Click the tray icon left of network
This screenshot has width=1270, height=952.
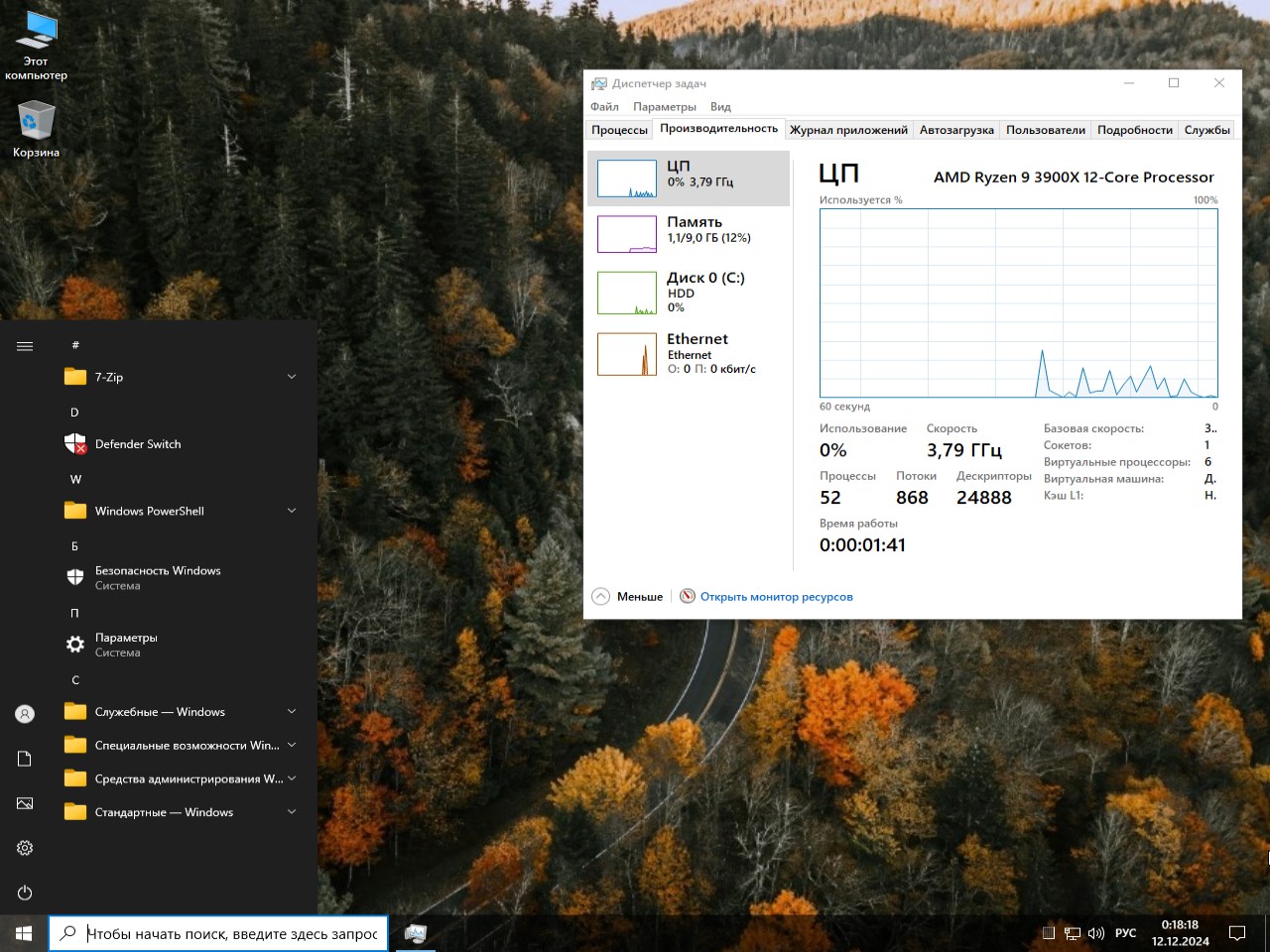(x=1049, y=933)
